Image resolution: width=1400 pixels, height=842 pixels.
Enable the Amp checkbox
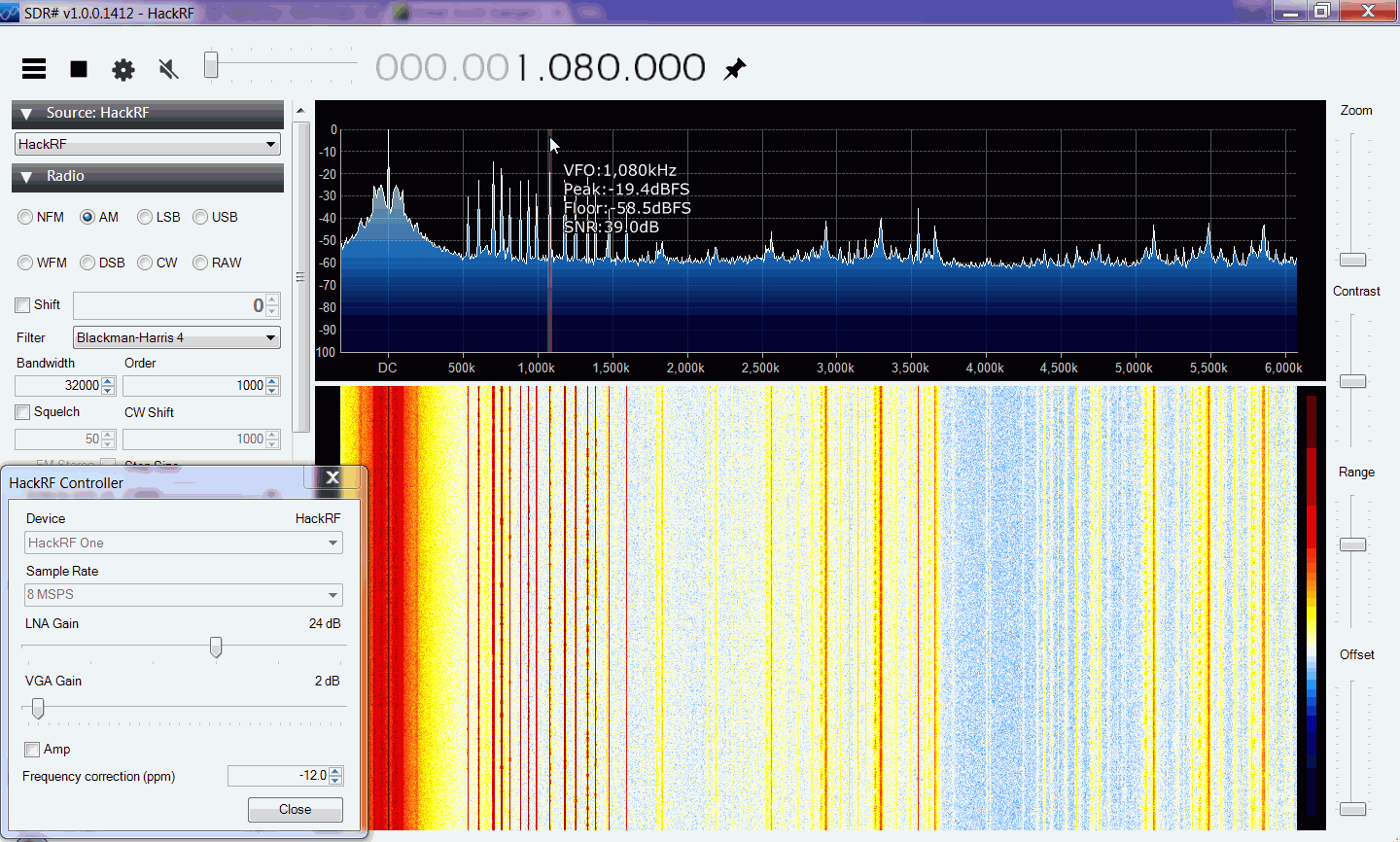click(x=32, y=750)
